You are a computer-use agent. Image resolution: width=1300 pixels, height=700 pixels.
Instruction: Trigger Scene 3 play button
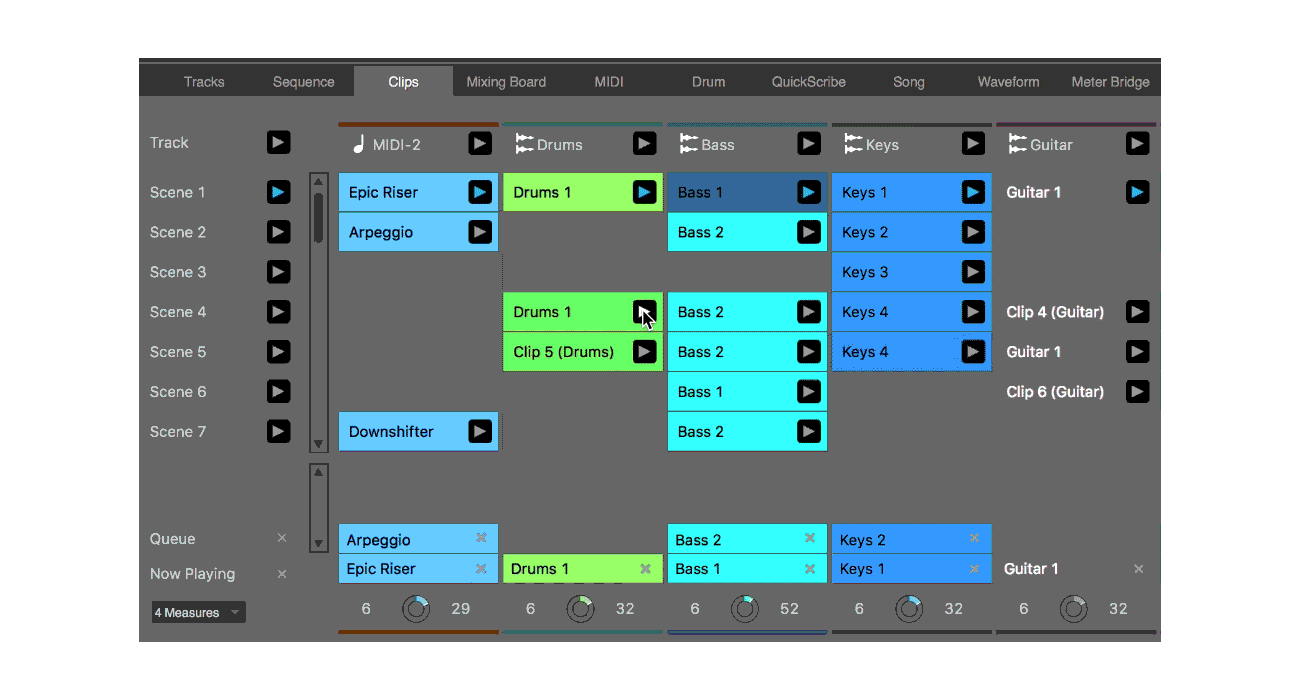[278, 272]
